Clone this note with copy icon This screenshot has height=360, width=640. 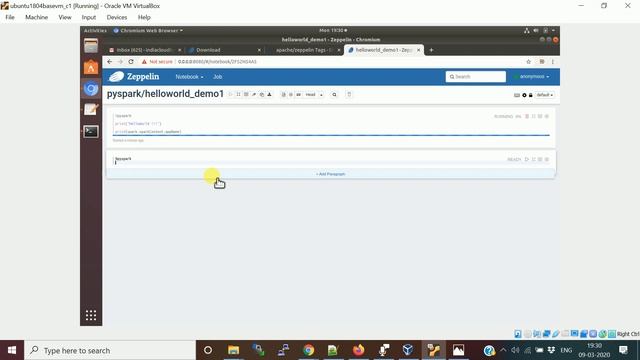click(262, 94)
